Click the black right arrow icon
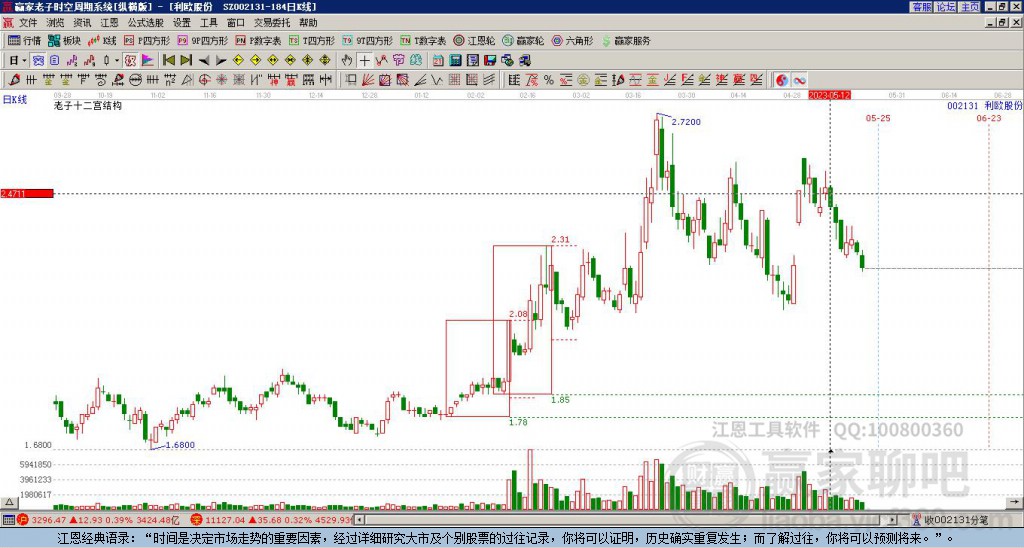Image resolution: width=1024 pixels, height=548 pixels. click(221, 61)
